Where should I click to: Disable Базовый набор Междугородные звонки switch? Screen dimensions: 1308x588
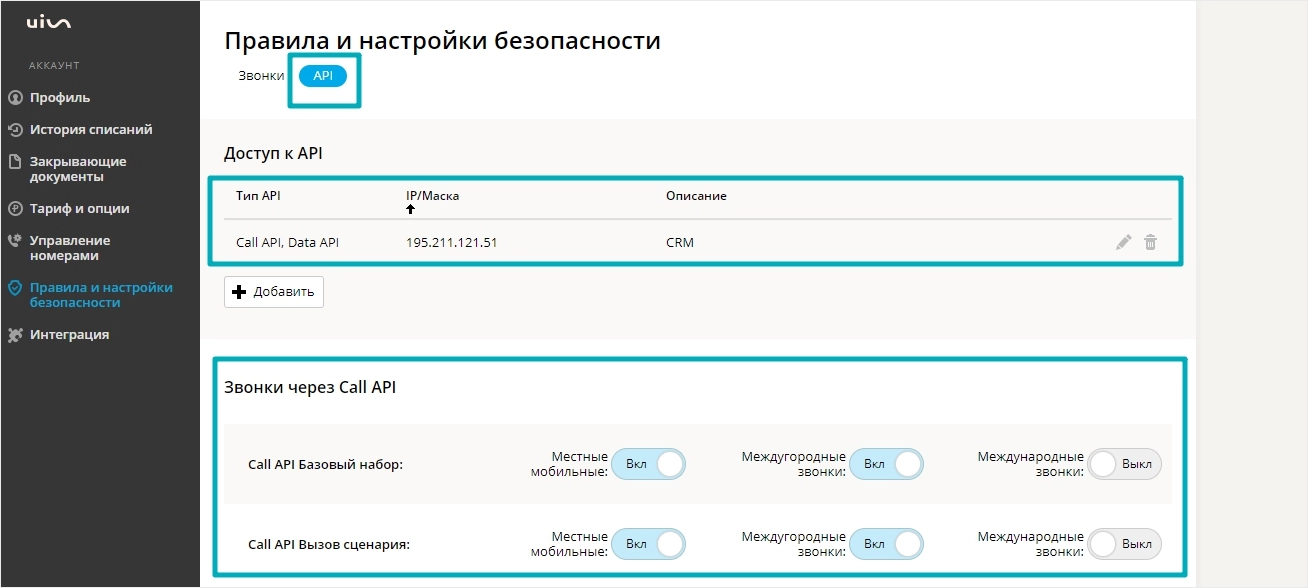coord(886,464)
